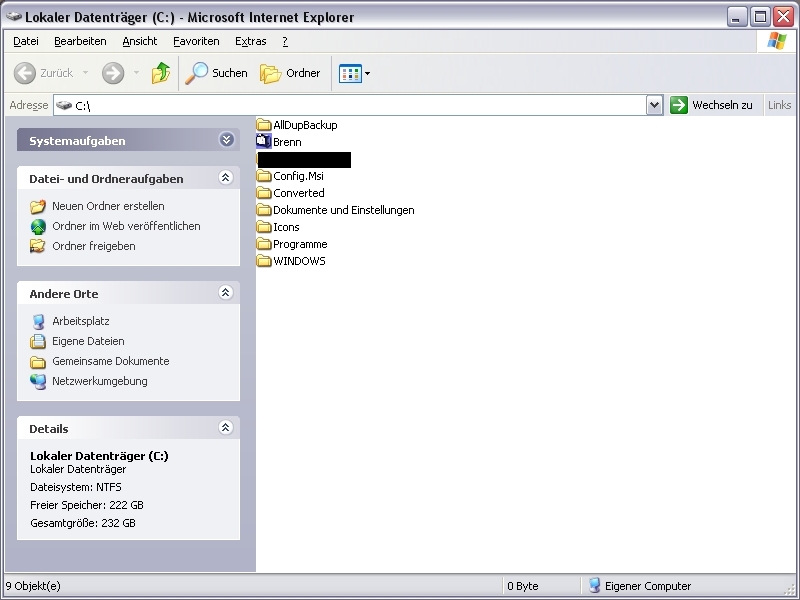Image resolution: width=800 pixels, height=600 pixels.
Task: Click the green up-folder toolbar icon
Action: click(161, 73)
